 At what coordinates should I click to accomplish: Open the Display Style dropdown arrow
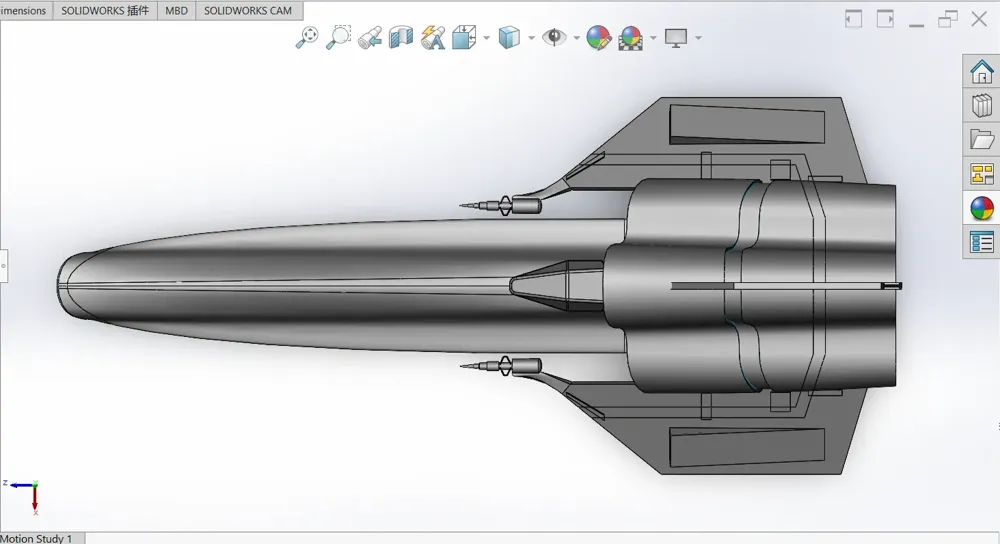point(531,38)
